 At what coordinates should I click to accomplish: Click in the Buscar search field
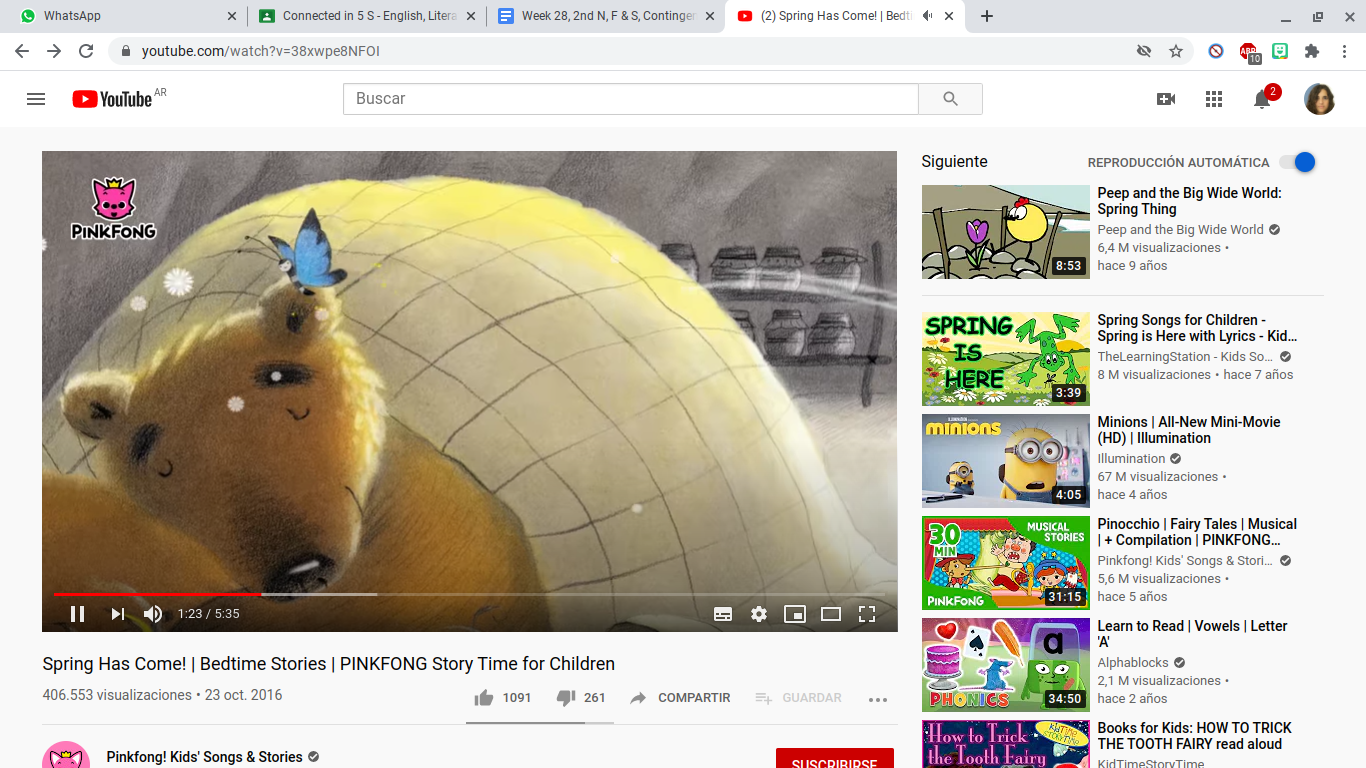click(x=631, y=99)
